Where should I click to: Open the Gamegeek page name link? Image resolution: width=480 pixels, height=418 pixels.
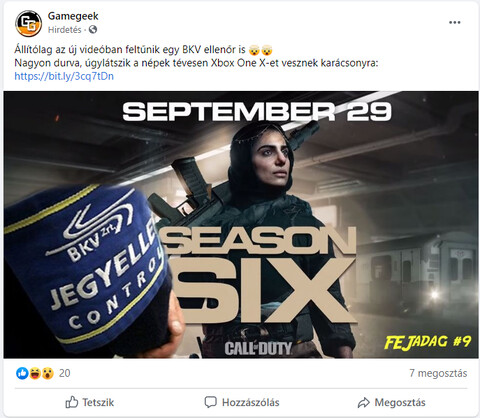click(73, 16)
